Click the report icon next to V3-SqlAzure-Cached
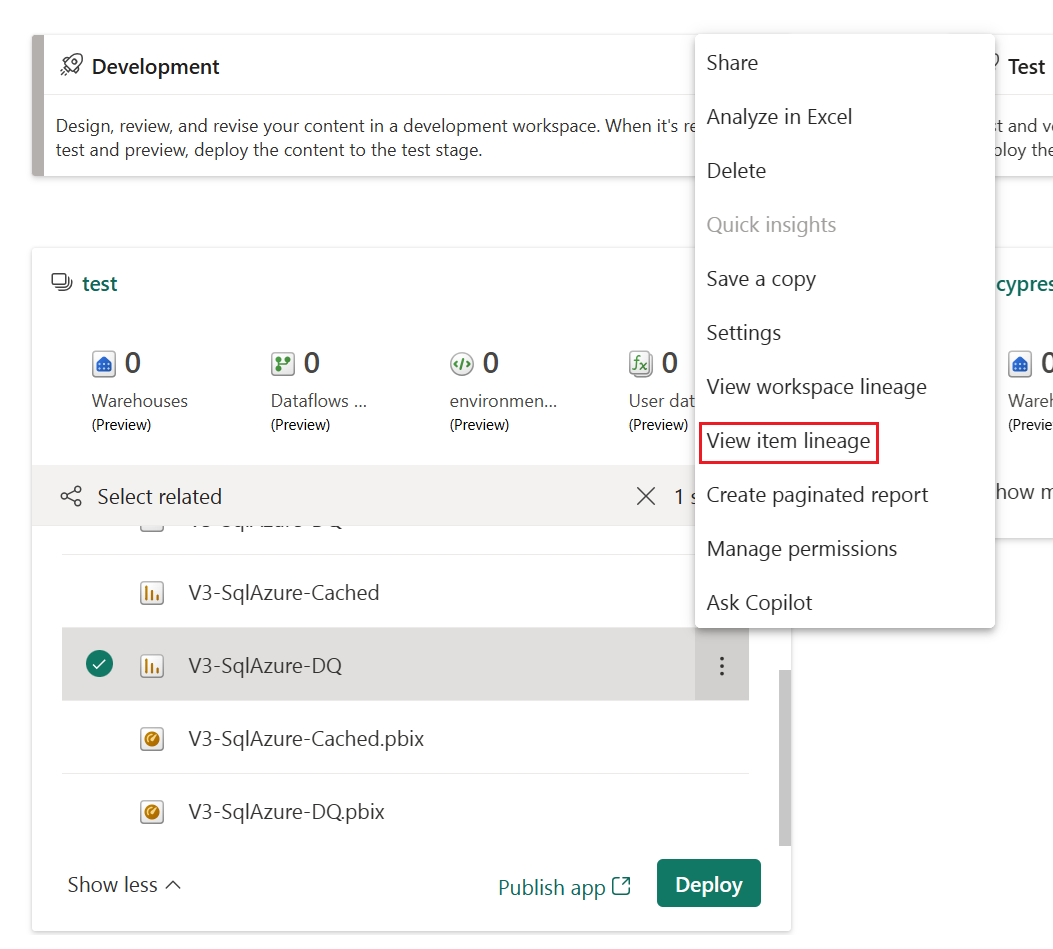This screenshot has height=949, width=1053. point(151,592)
